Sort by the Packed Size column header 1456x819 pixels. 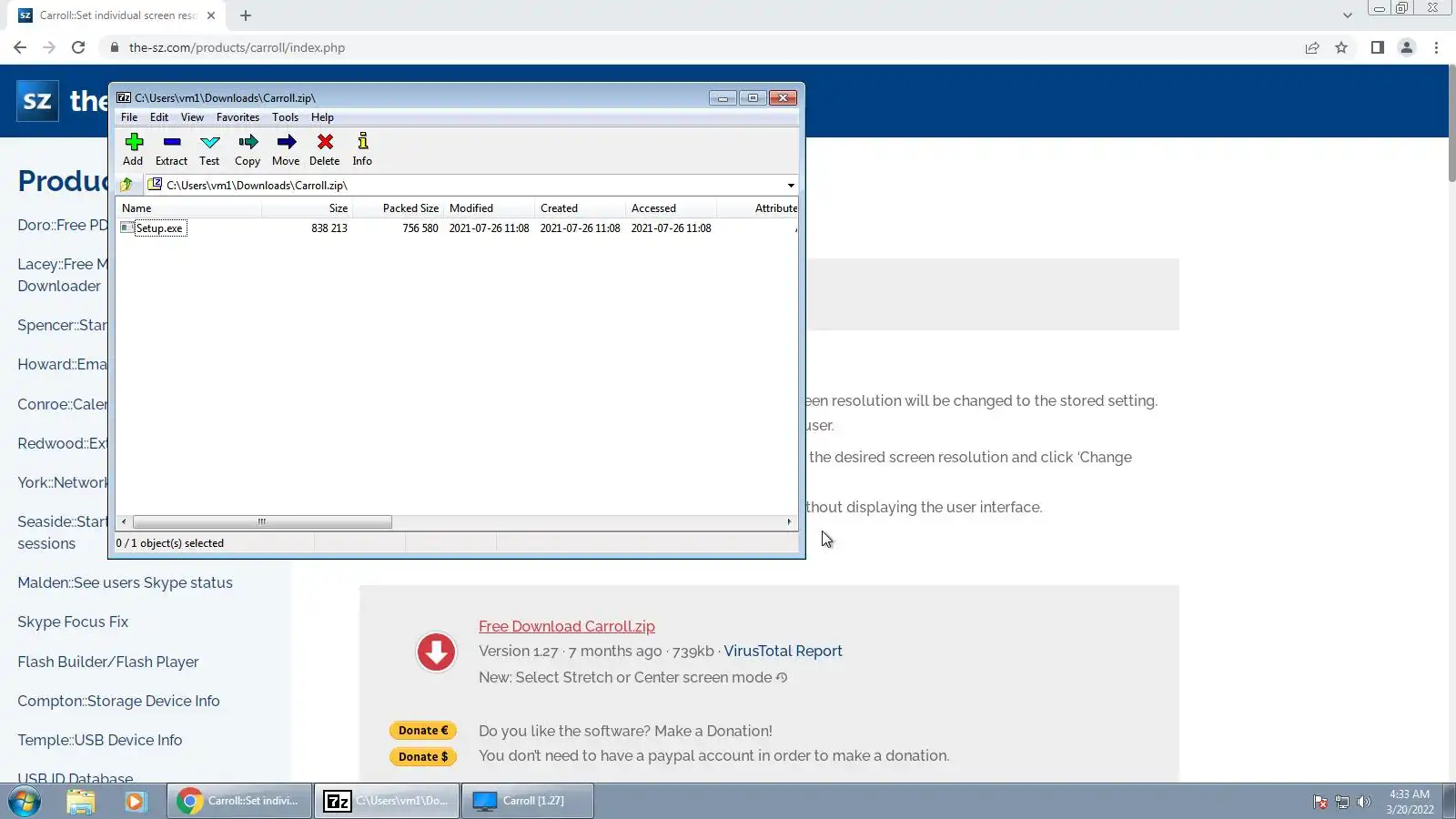pyautogui.click(x=399, y=208)
